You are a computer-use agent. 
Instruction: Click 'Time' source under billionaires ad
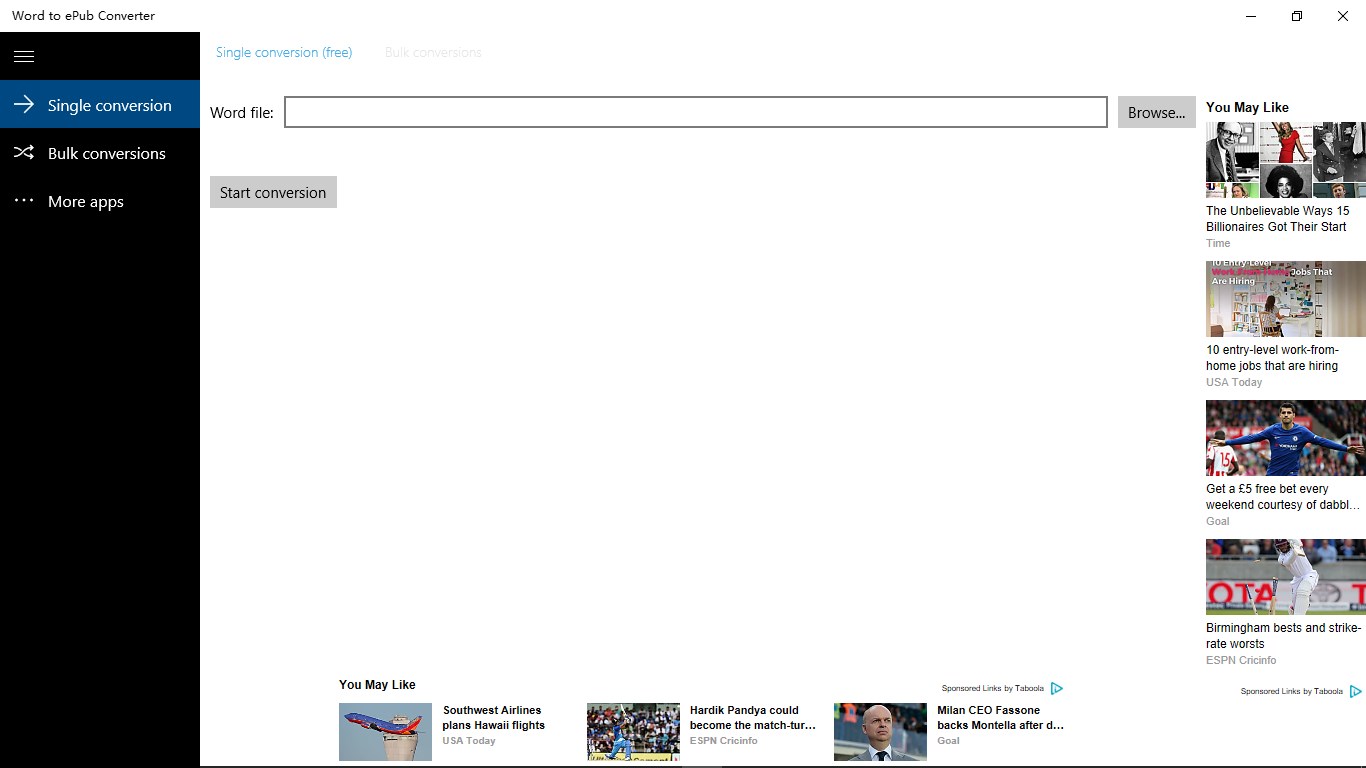pyautogui.click(x=1218, y=243)
